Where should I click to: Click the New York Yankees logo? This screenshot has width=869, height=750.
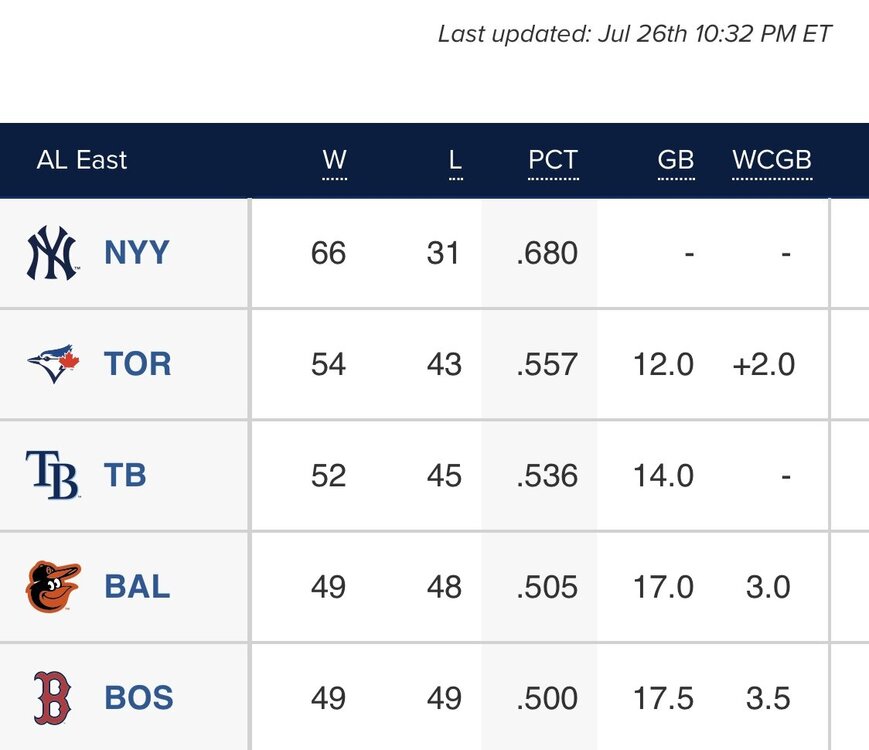pyautogui.click(x=52, y=253)
